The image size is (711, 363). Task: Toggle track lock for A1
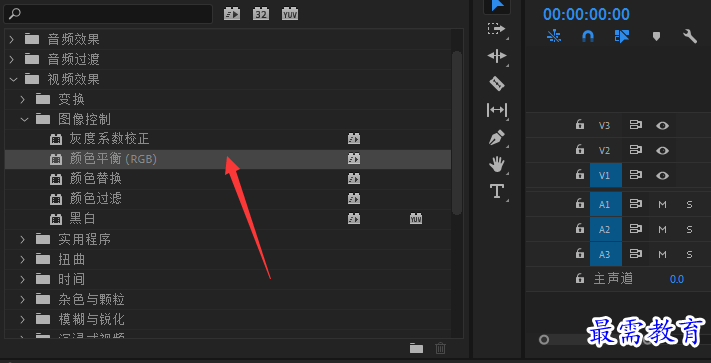point(580,203)
